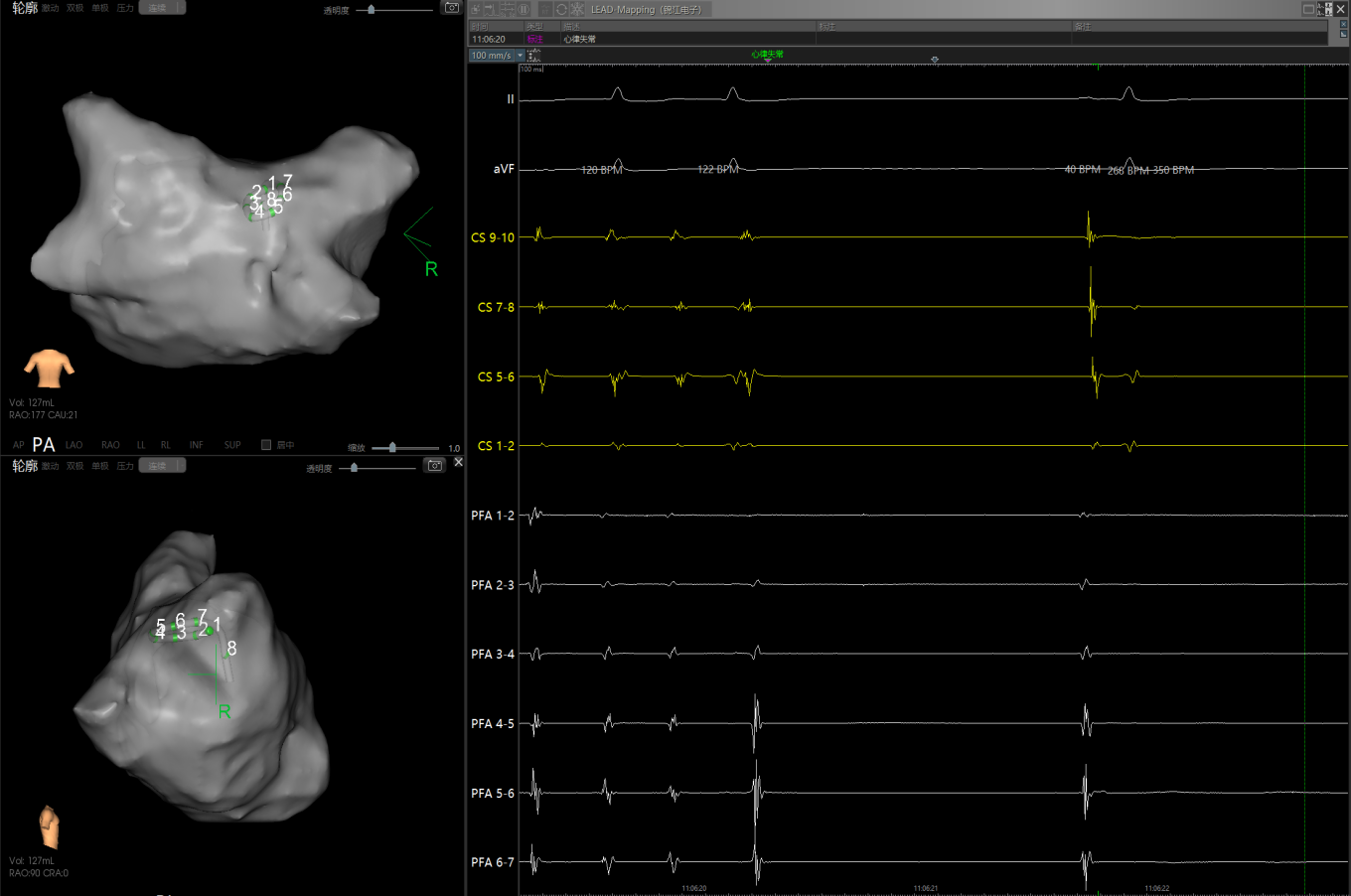1351x896 pixels.
Task: Click the refresh icon in recording toolbar
Action: pyautogui.click(x=561, y=9)
